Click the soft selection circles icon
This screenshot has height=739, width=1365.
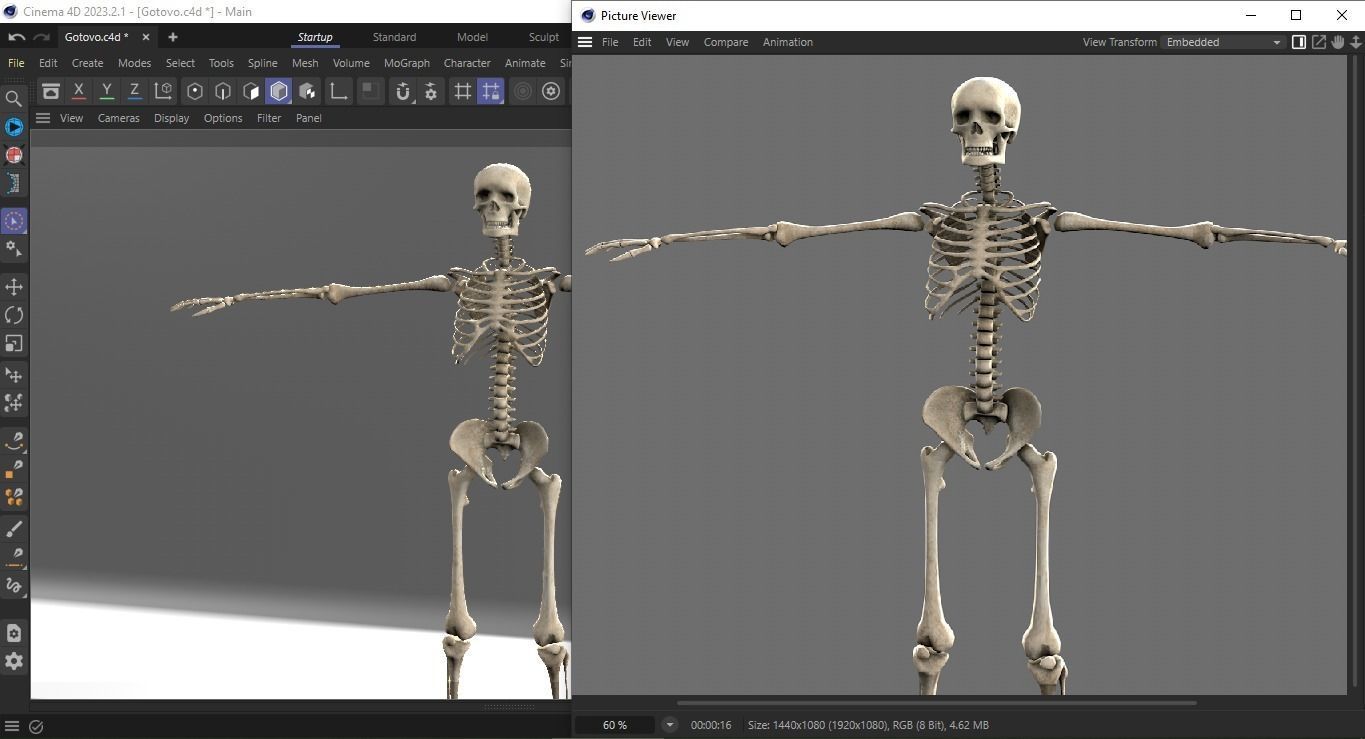(522, 91)
